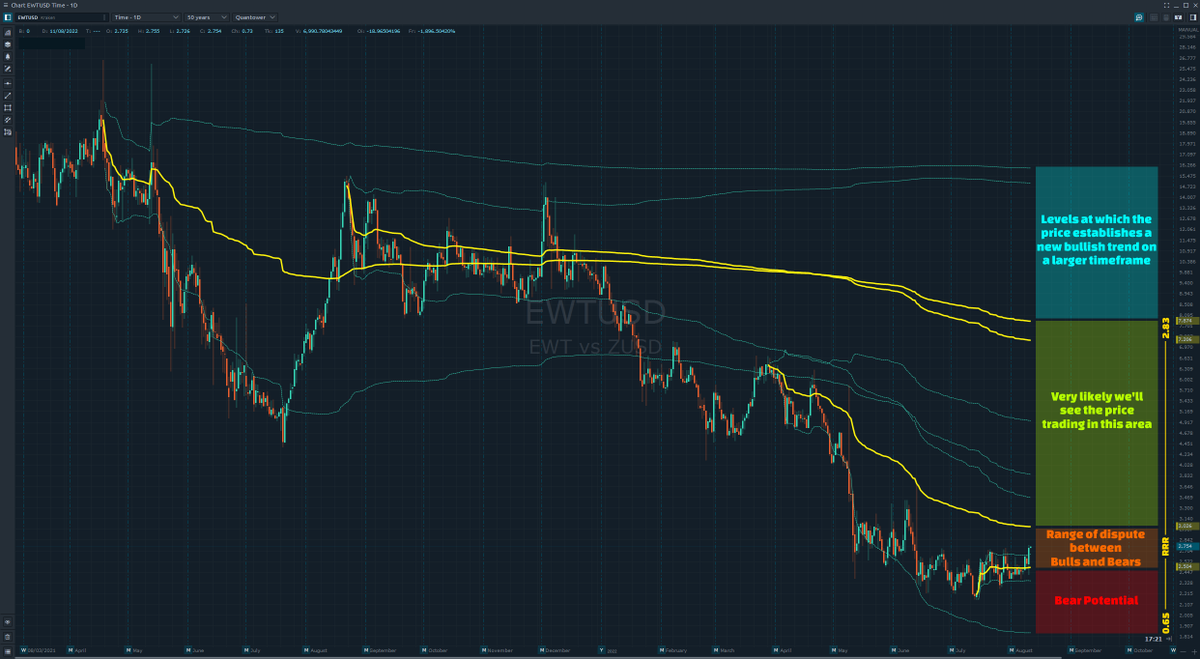Toggle drawings visibility eye icon

click(7, 622)
